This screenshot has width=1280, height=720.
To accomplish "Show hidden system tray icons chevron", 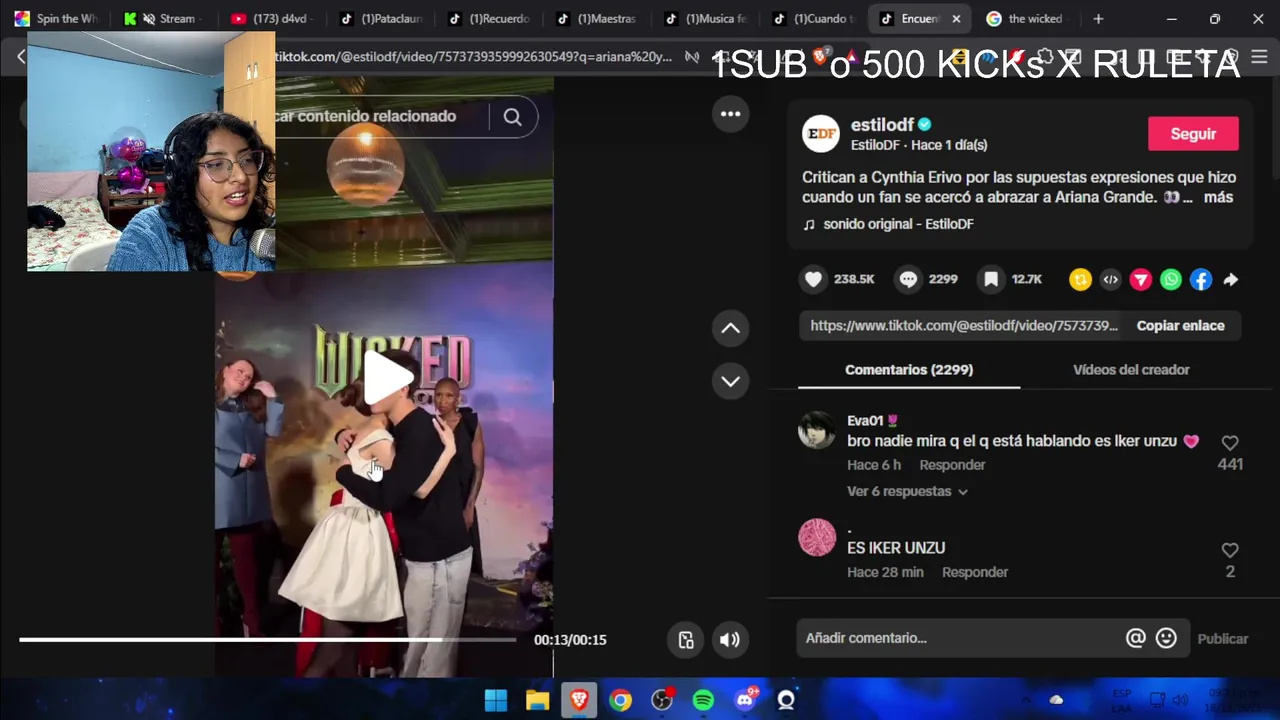I will tap(1026, 700).
